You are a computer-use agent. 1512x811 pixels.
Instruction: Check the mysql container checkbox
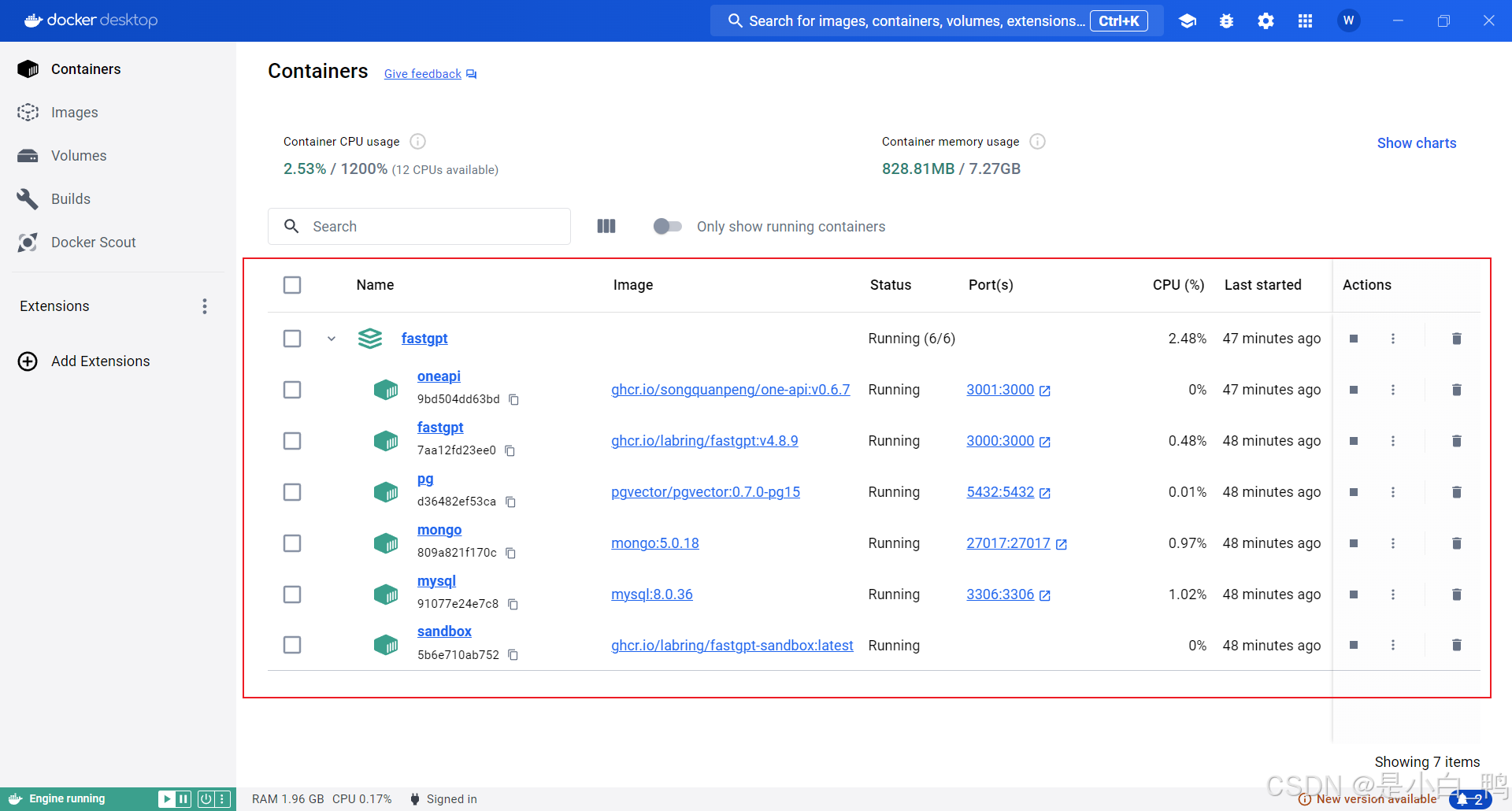click(292, 594)
